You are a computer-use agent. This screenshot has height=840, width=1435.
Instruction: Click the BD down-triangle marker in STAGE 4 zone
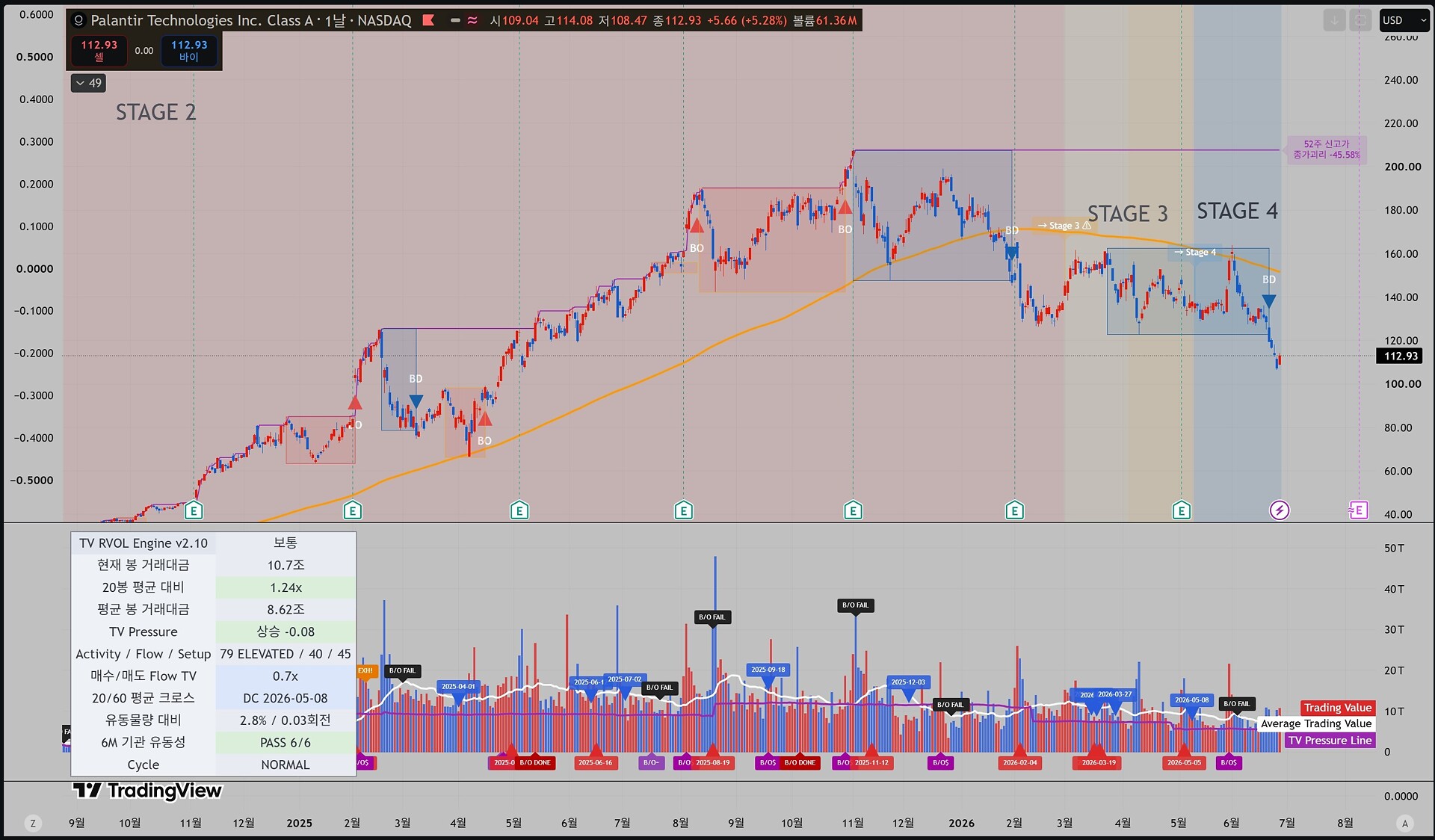[1269, 301]
